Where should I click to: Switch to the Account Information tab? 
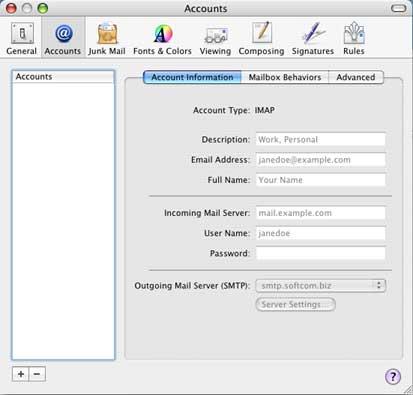[192, 77]
